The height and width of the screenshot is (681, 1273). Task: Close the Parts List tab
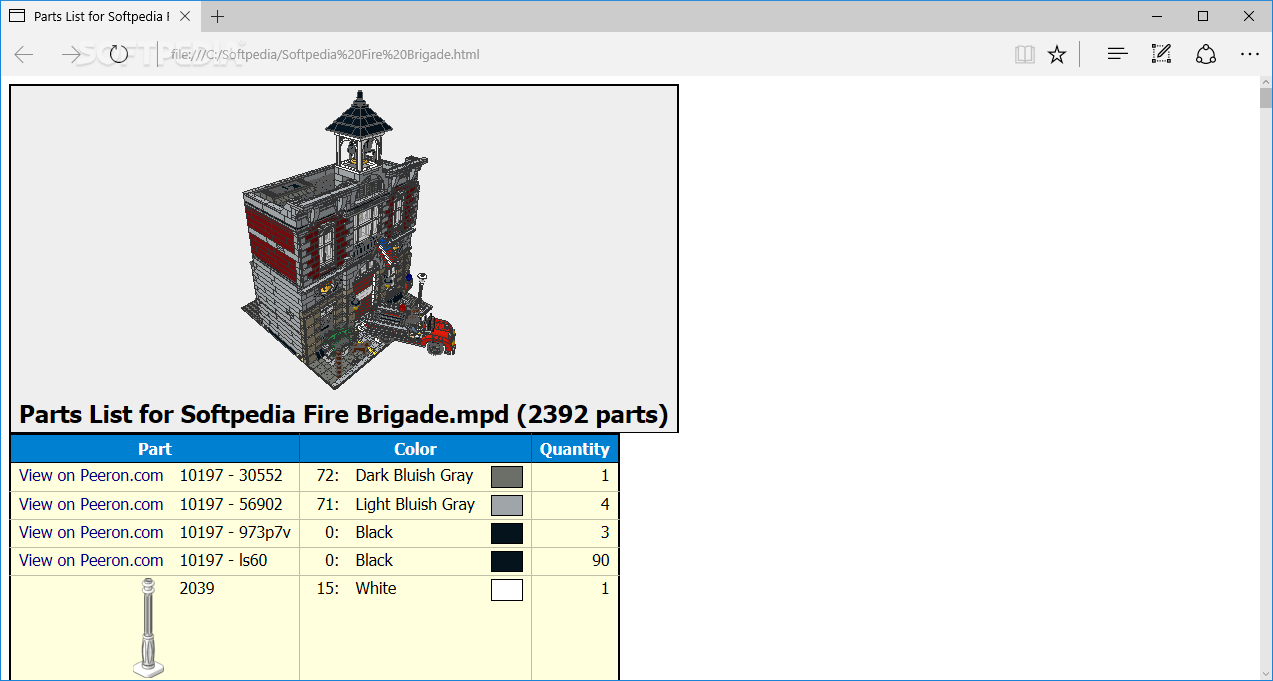(x=186, y=16)
